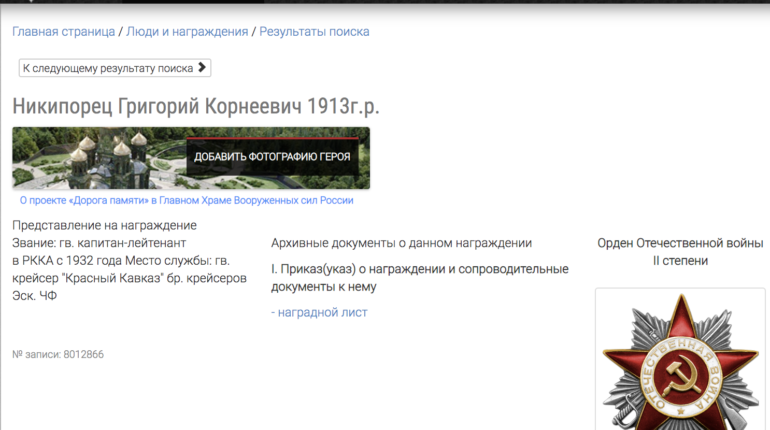Click the 'крейсер "Красный Кавказ"' service line
Image resolution: width=770 pixels, height=430 pixels.
click(x=129, y=278)
